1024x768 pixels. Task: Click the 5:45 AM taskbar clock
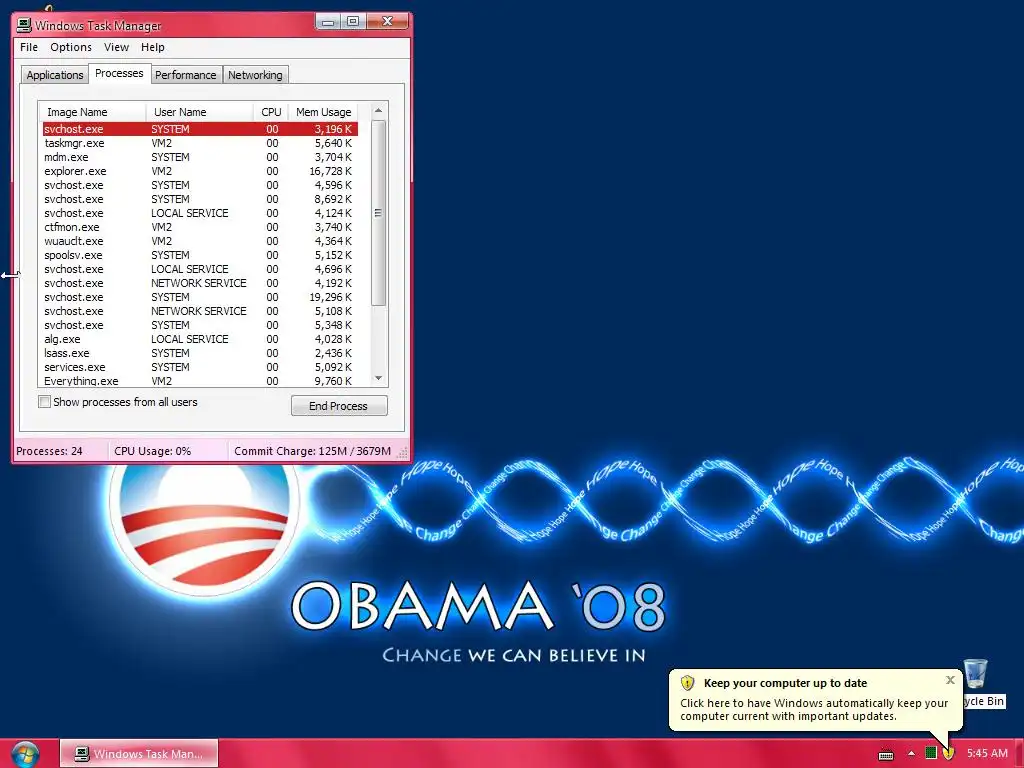tap(987, 753)
